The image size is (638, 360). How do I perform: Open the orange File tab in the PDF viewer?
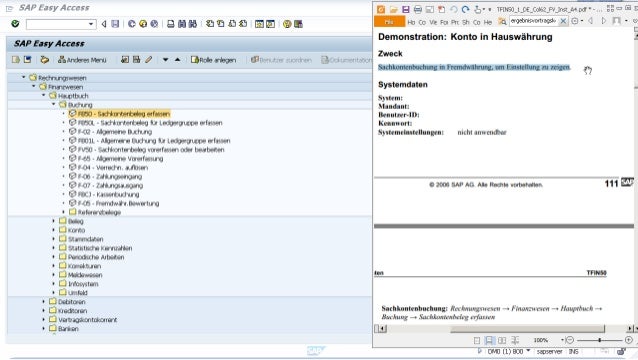click(x=389, y=22)
